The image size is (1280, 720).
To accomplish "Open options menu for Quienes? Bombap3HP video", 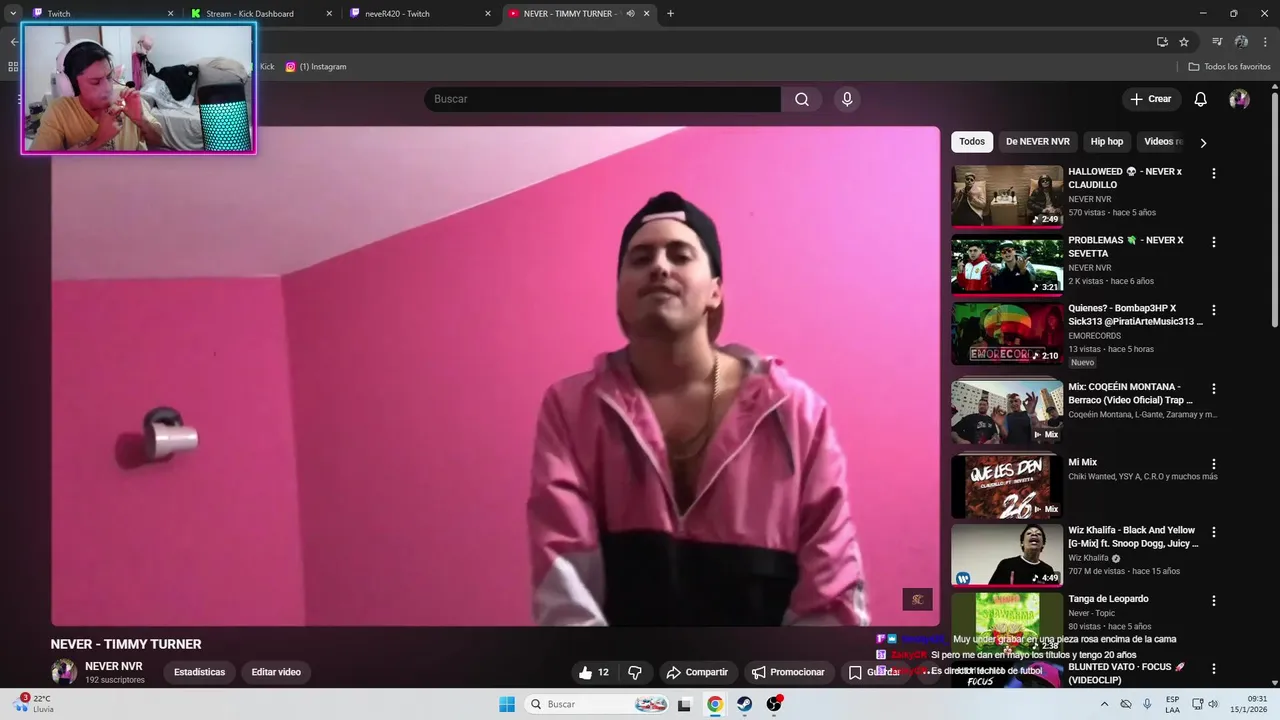I will (x=1214, y=310).
